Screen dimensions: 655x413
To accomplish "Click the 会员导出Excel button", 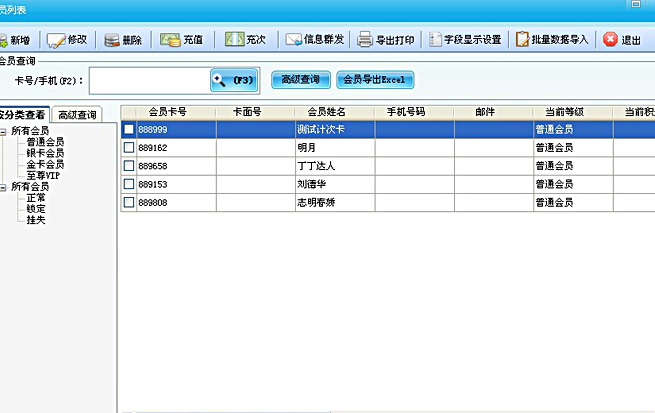I will [x=375, y=79].
